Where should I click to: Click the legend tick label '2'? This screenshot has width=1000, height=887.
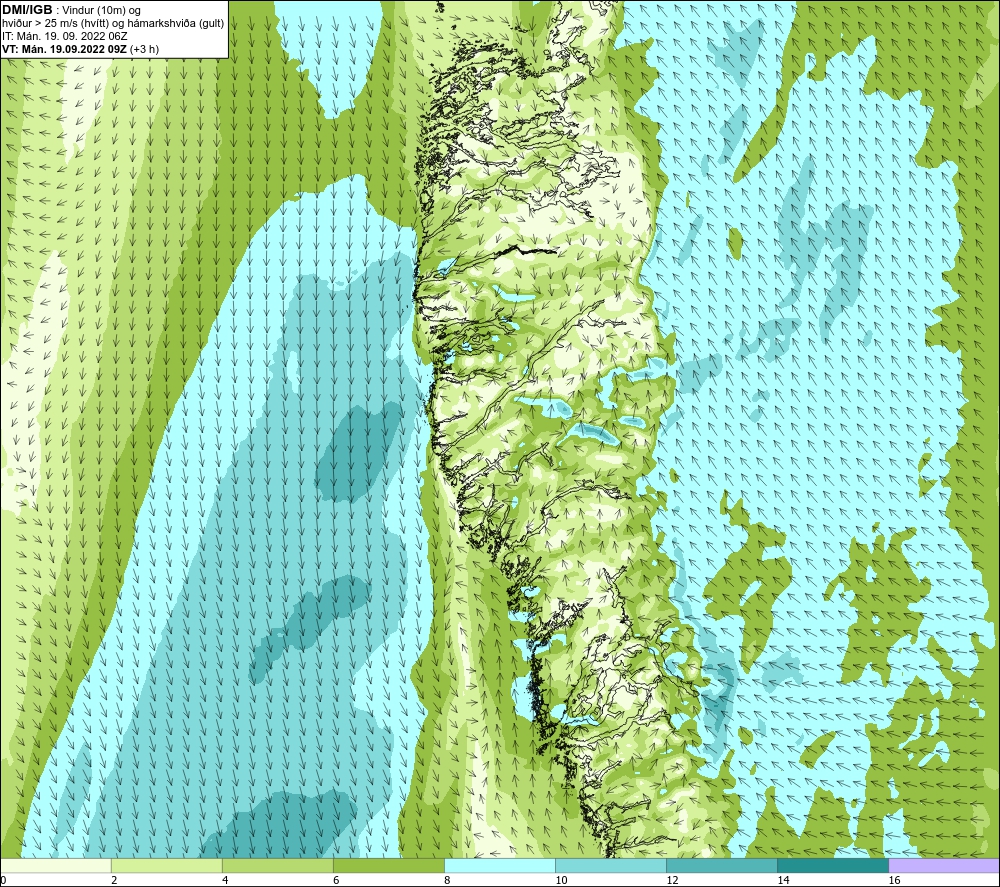click(114, 881)
